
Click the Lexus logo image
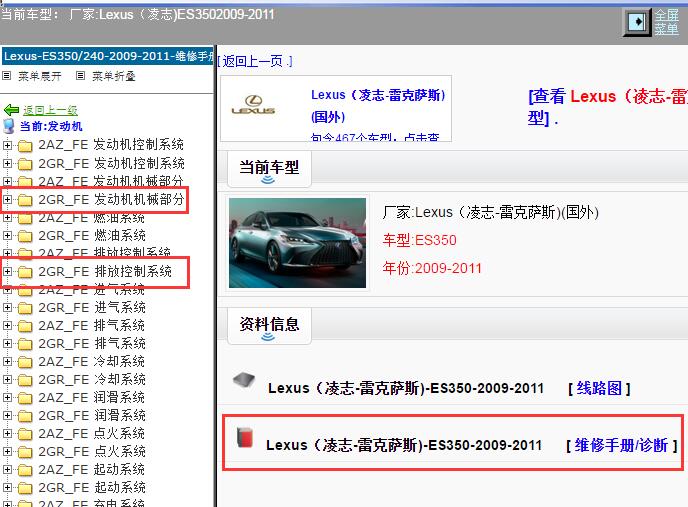[x=254, y=105]
